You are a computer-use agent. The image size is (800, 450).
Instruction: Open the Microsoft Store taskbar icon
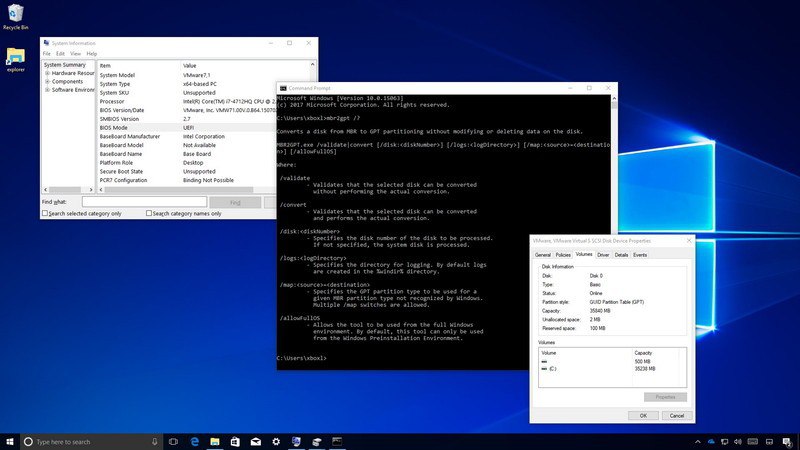point(235,442)
